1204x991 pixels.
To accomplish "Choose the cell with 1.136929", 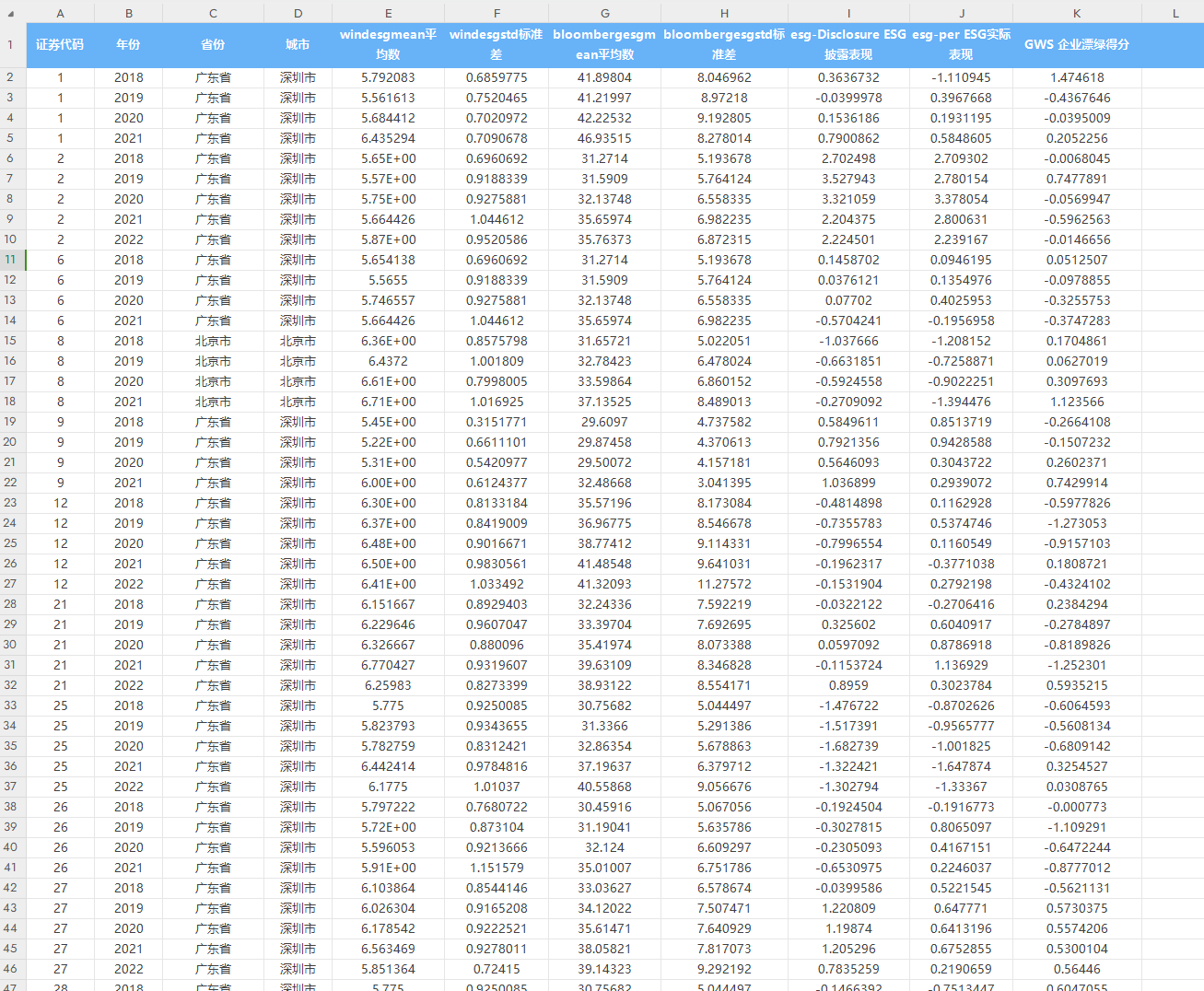I will pyautogui.click(x=962, y=665).
